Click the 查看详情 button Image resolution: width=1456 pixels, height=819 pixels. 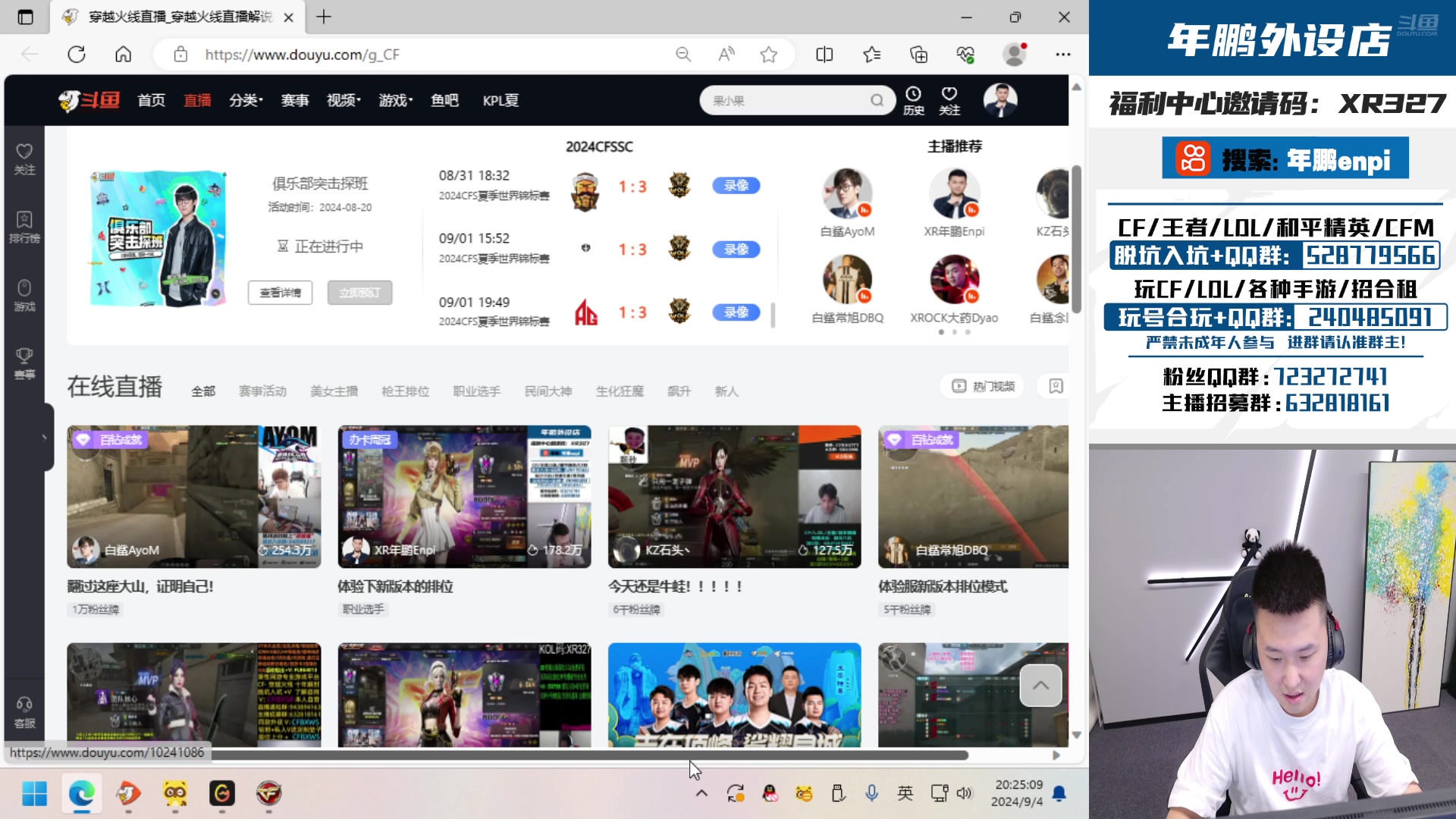[x=280, y=293]
